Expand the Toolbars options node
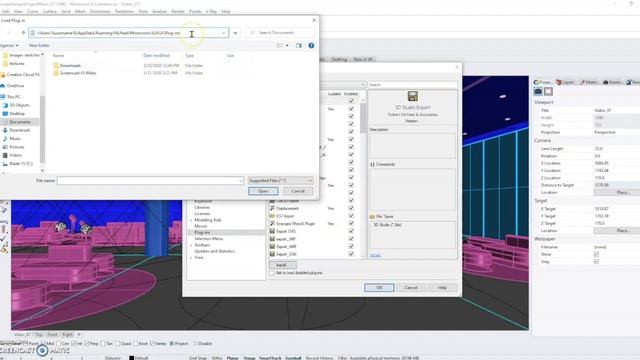The height and width of the screenshot is (360, 640). coord(191,245)
